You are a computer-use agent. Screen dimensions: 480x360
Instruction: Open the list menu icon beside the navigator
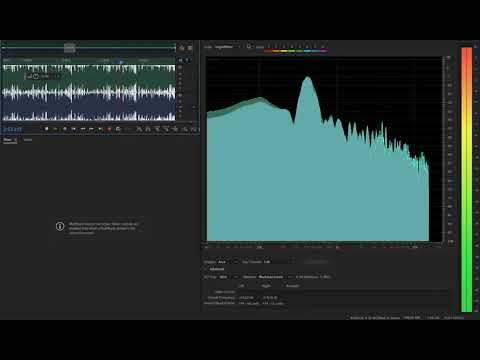point(190,48)
